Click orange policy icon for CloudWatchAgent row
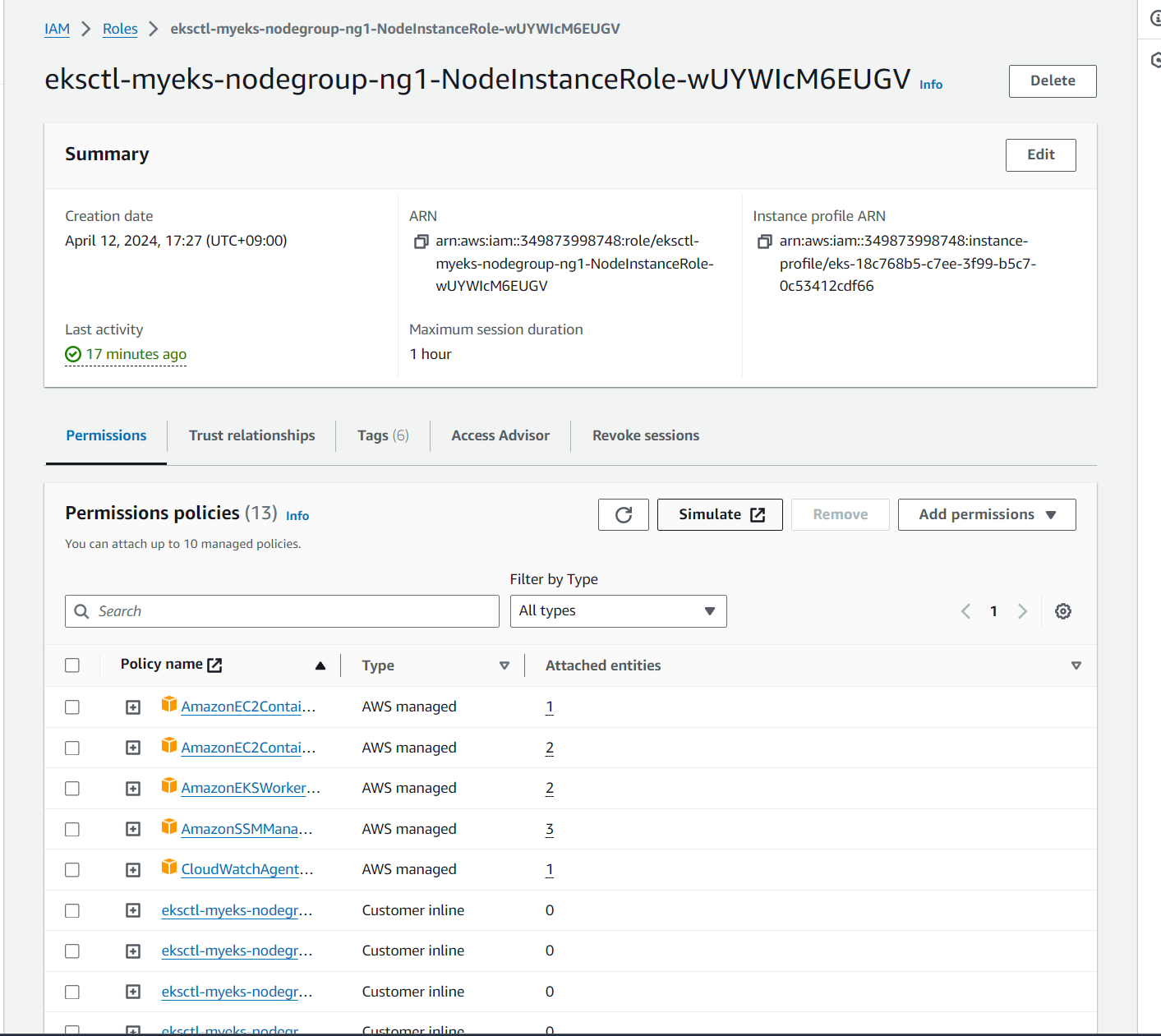 (169, 867)
